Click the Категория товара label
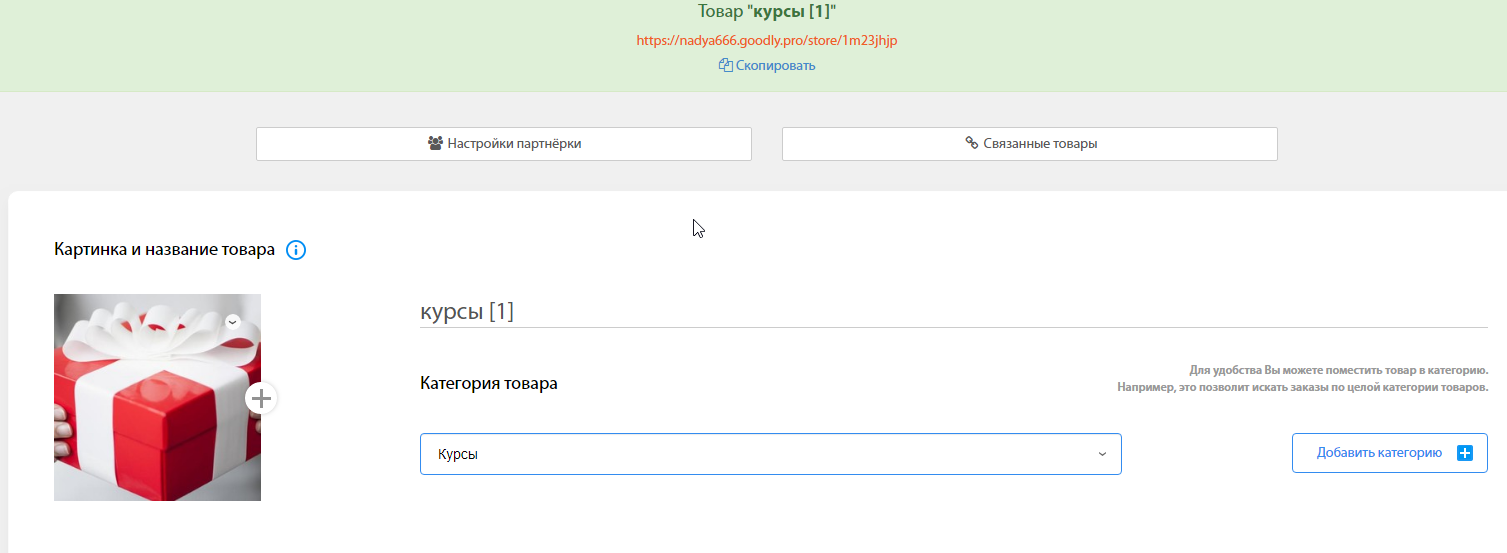Image resolution: width=1507 pixels, height=553 pixels. click(489, 383)
